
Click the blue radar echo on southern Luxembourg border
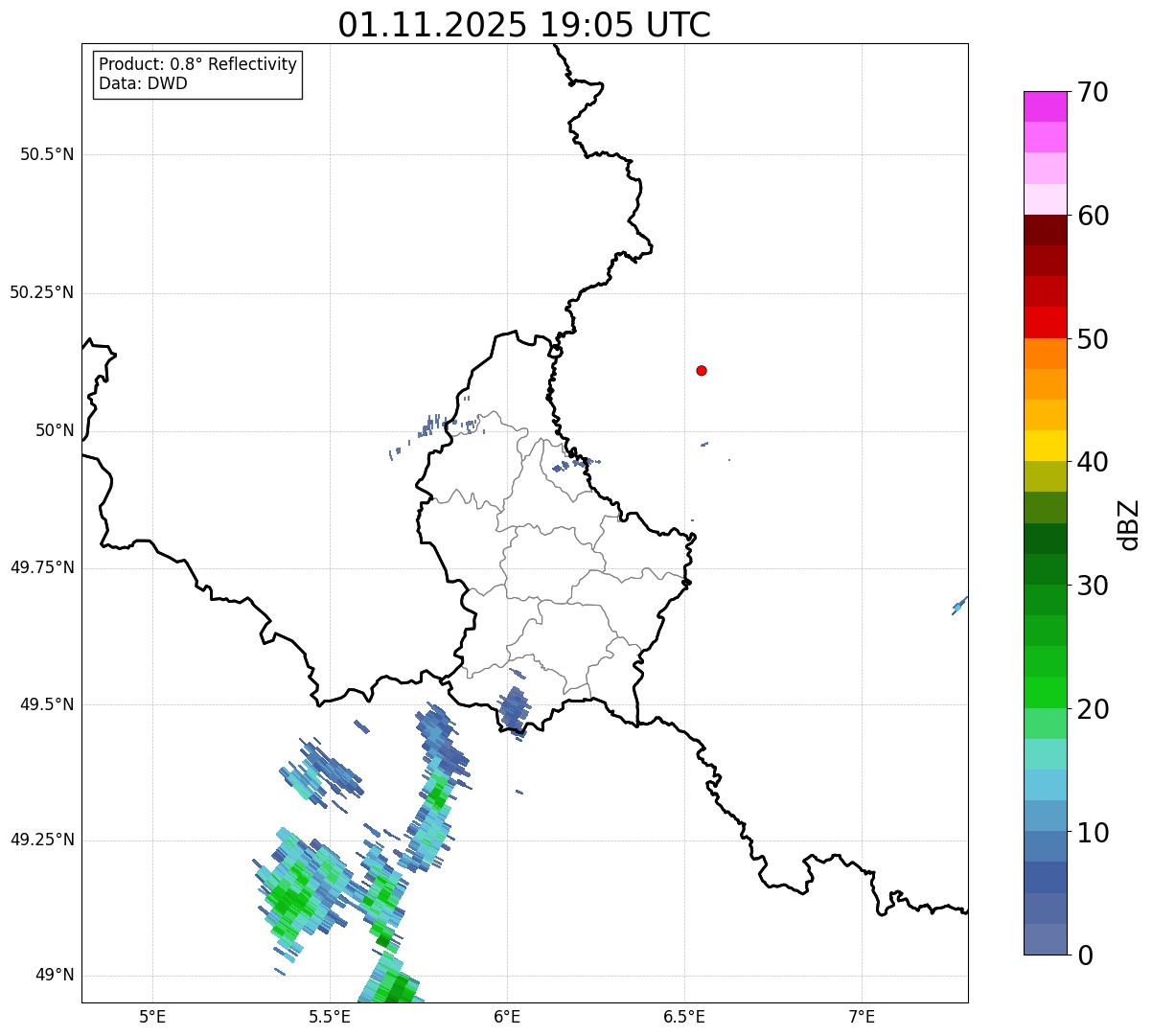point(514,711)
